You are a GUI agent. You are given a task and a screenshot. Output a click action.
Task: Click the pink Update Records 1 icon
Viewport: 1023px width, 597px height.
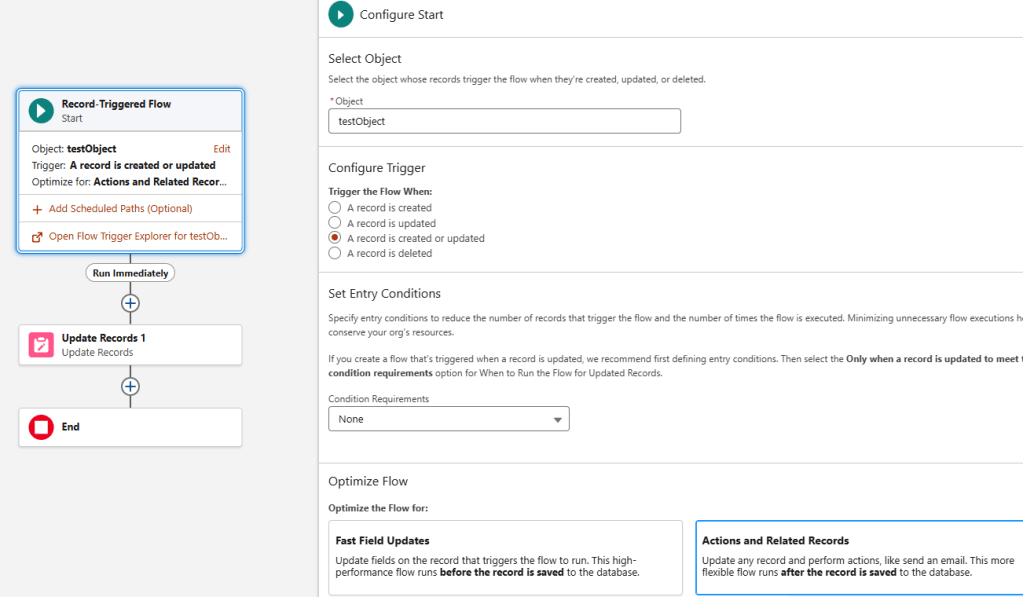(41, 345)
